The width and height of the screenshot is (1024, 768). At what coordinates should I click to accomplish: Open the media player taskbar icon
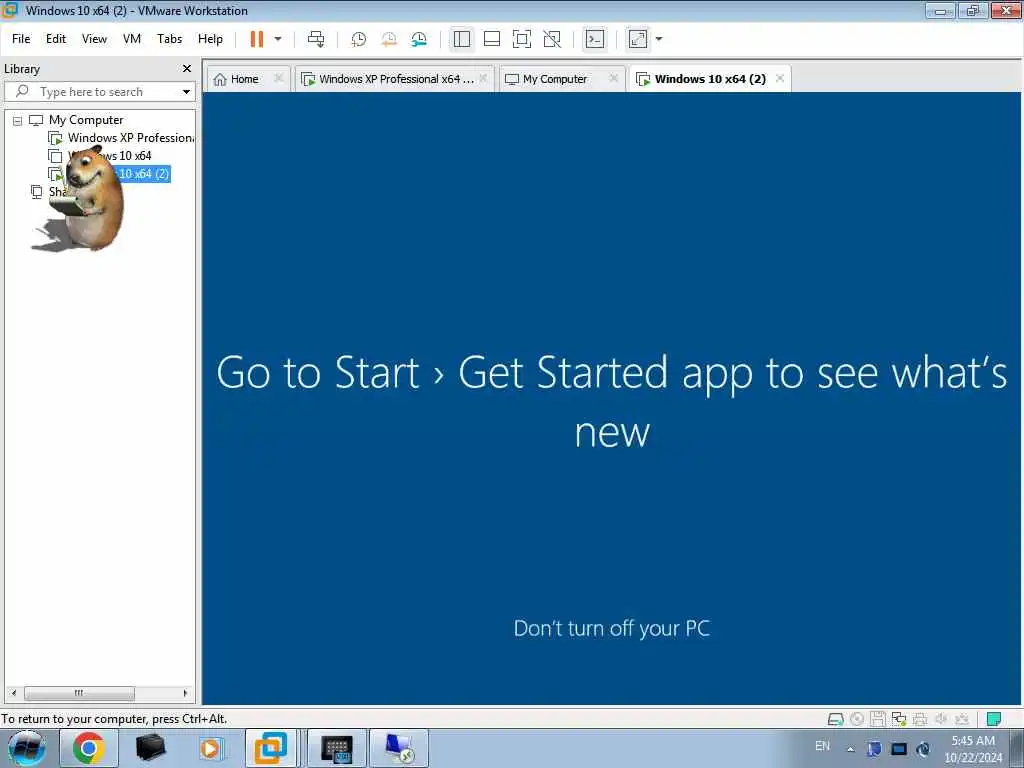[x=210, y=748]
